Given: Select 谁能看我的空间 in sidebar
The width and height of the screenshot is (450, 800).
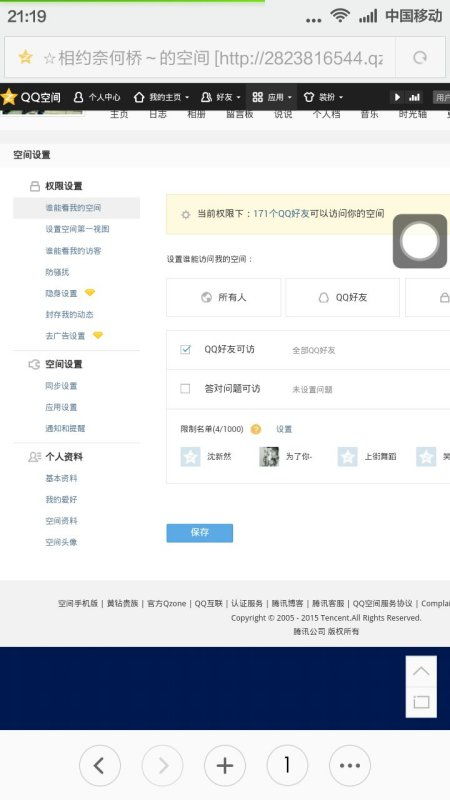Looking at the screenshot, I should [77, 208].
